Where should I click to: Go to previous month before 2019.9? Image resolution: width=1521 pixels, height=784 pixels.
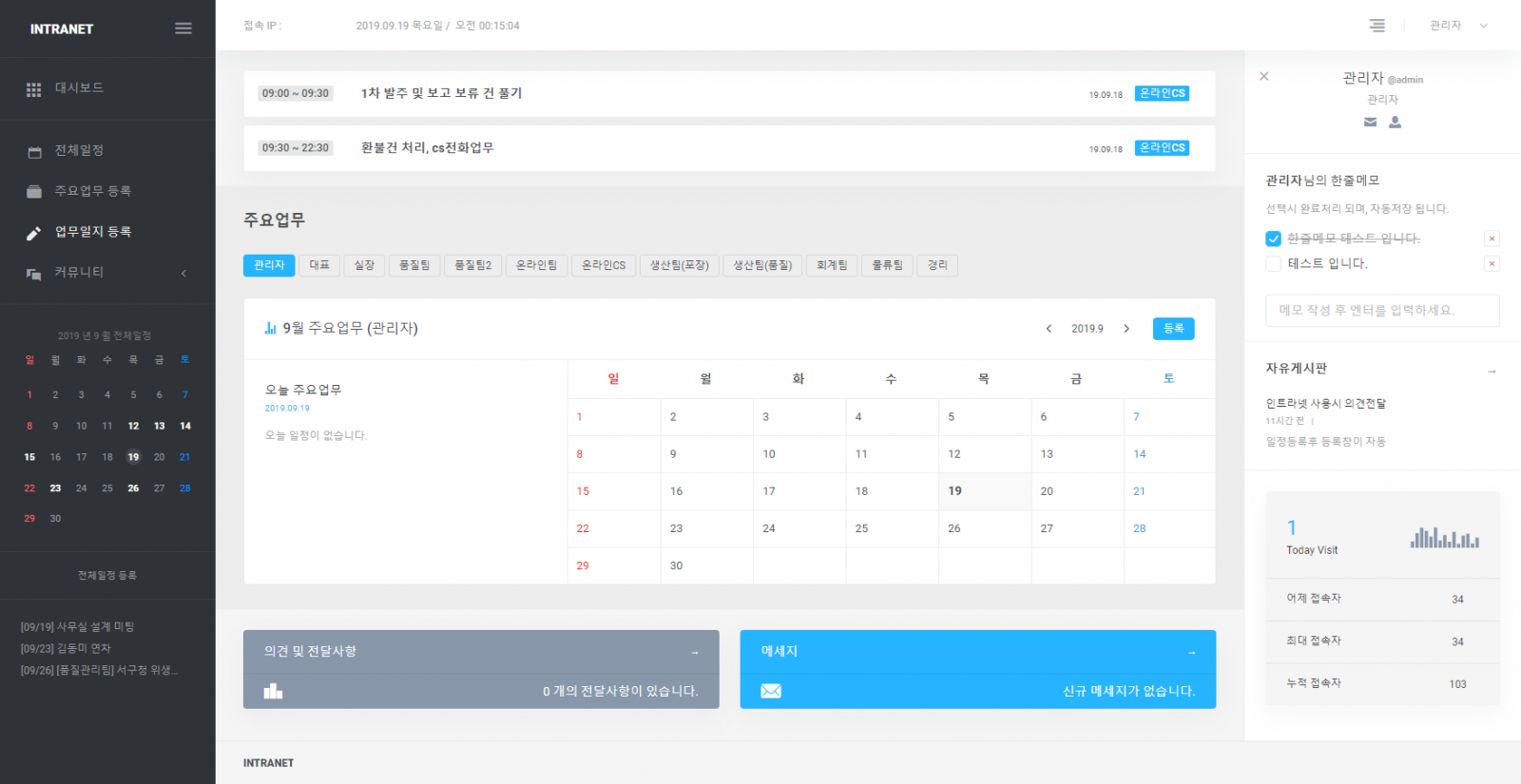coord(1049,329)
